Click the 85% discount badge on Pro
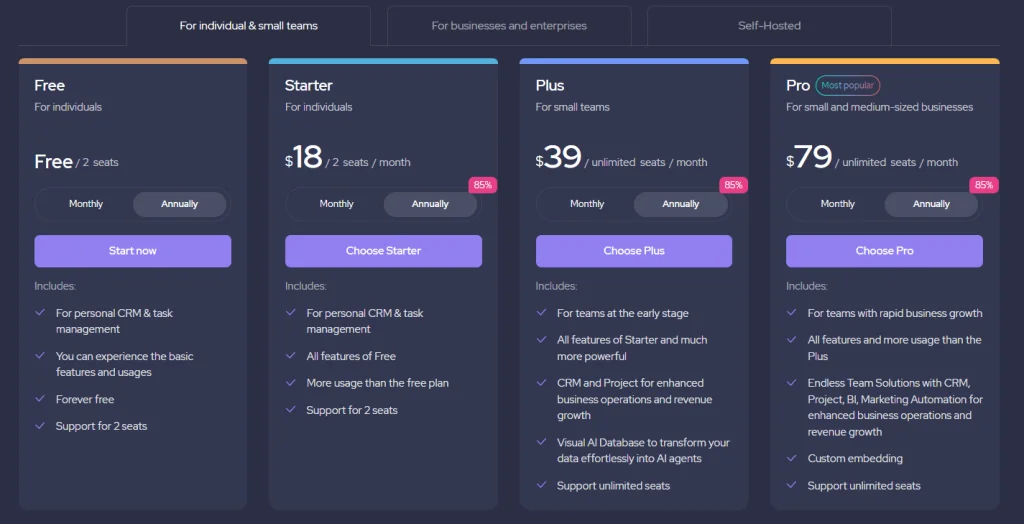Viewport: 1024px width, 524px height. tap(984, 185)
